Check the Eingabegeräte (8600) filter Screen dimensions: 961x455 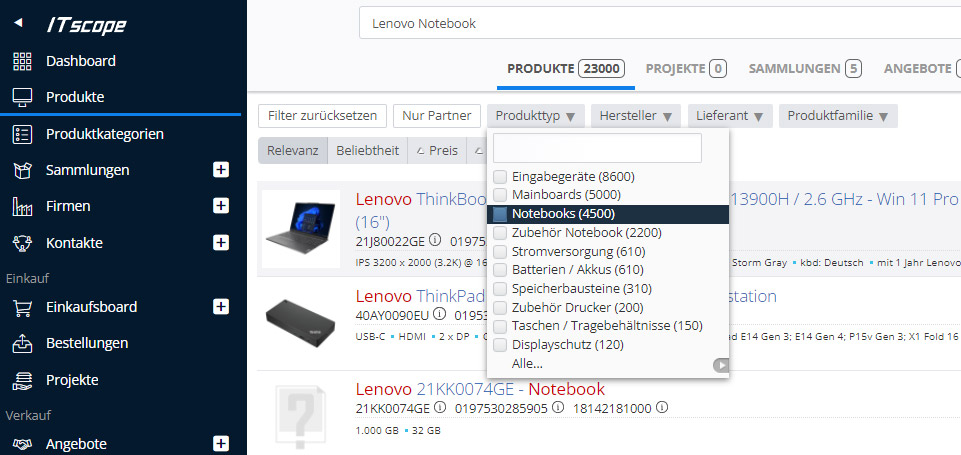tap(500, 177)
